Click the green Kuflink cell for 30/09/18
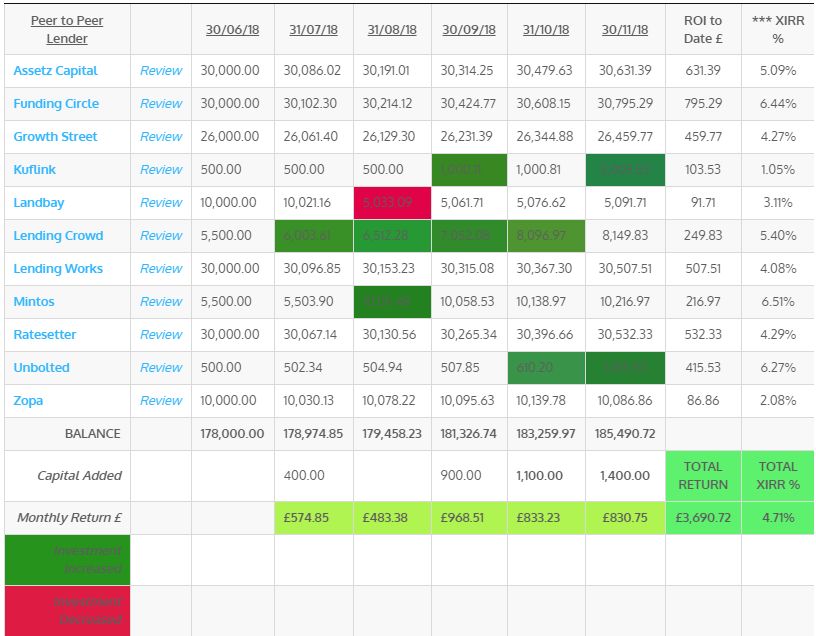This screenshot has width=816, height=636. pyautogui.click(x=469, y=170)
